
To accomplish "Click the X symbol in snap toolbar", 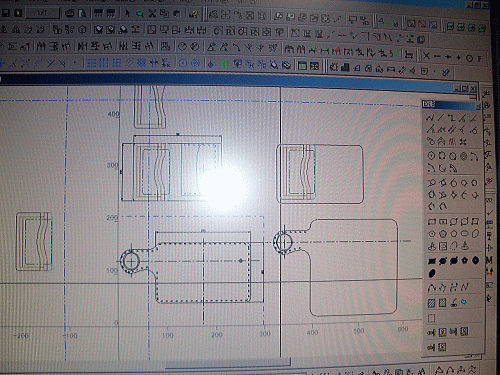I will coord(426,56).
